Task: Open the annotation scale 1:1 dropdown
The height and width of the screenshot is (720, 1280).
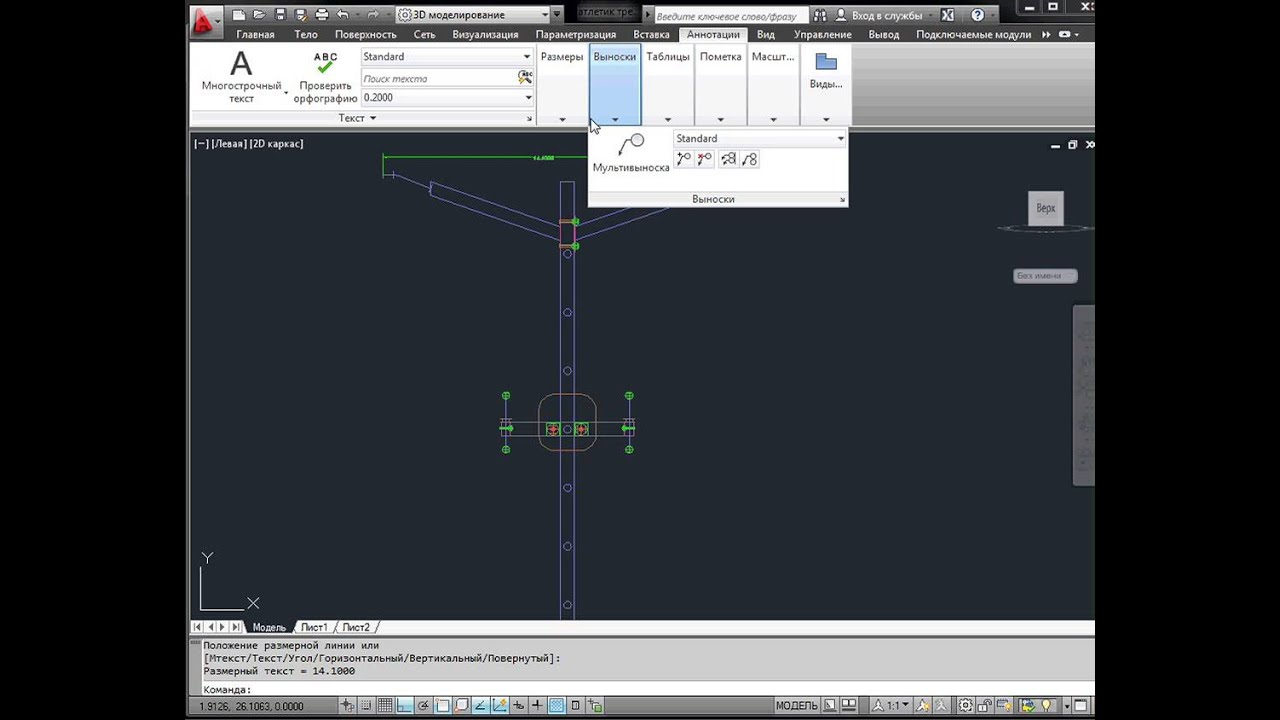Action: 892,706
